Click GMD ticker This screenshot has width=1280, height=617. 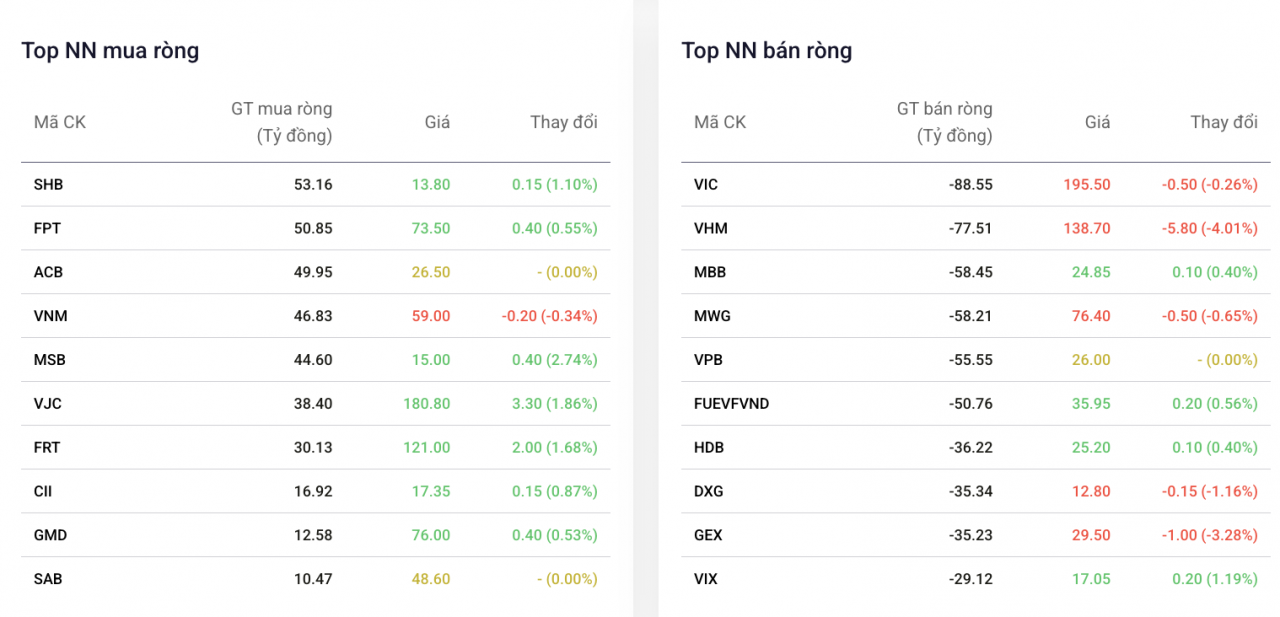[x=50, y=535]
